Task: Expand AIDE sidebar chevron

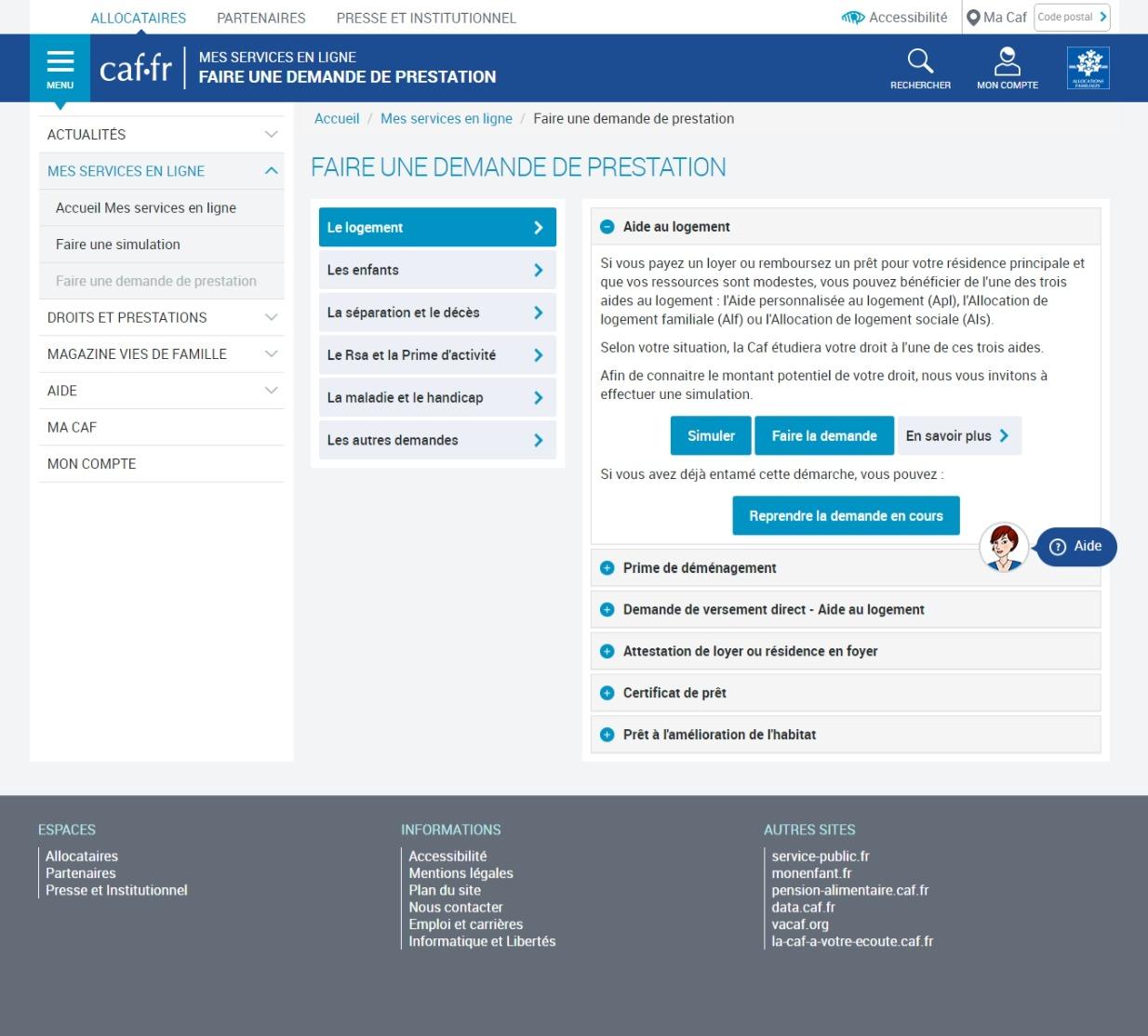Action: coord(271,391)
